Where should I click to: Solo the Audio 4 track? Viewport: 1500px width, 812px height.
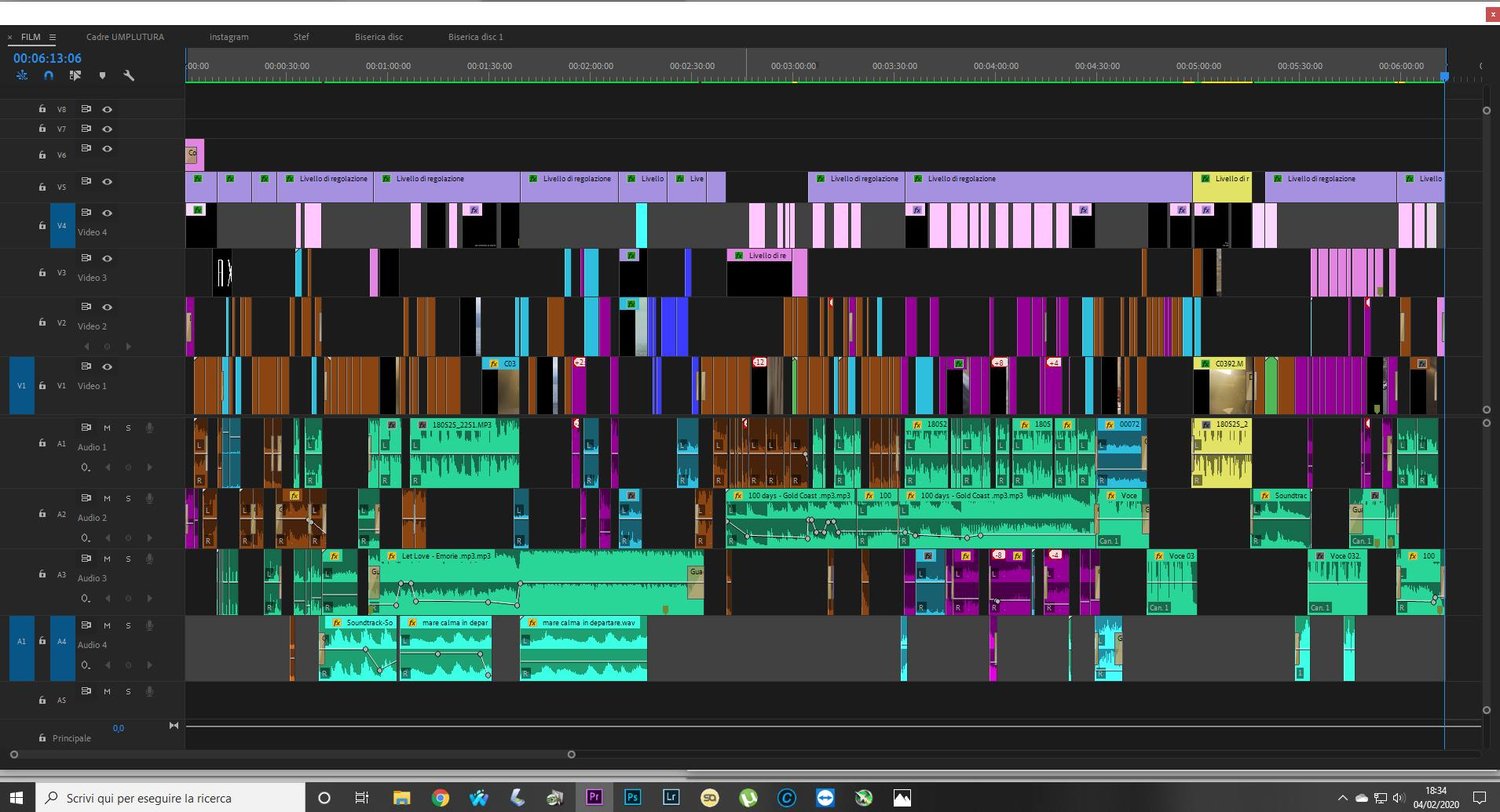click(128, 625)
